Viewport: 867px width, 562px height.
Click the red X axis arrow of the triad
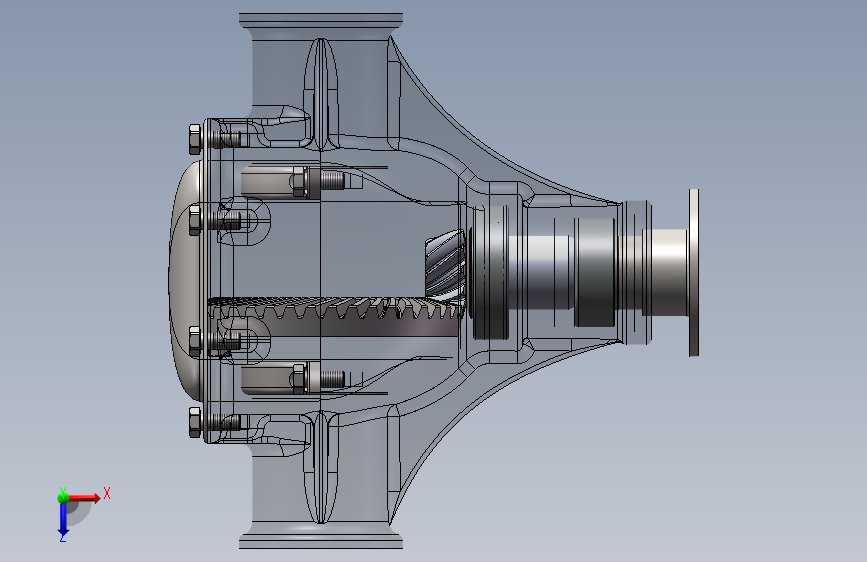click(84, 498)
